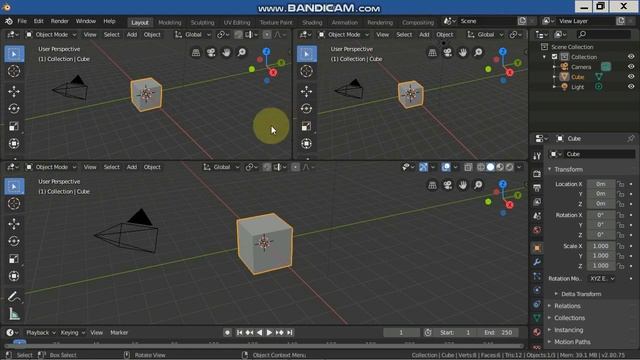Switch the bottom viewport to Wireframe shading
Viewport: 640px width, 360px height.
481,167
